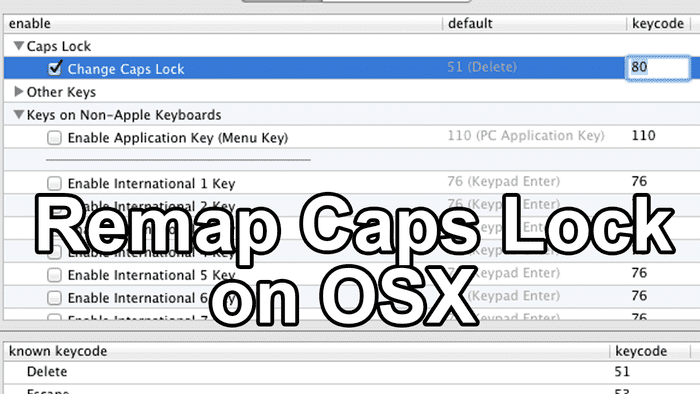Select the Other Keys tree item
The image size is (700, 394).
click(x=61, y=92)
